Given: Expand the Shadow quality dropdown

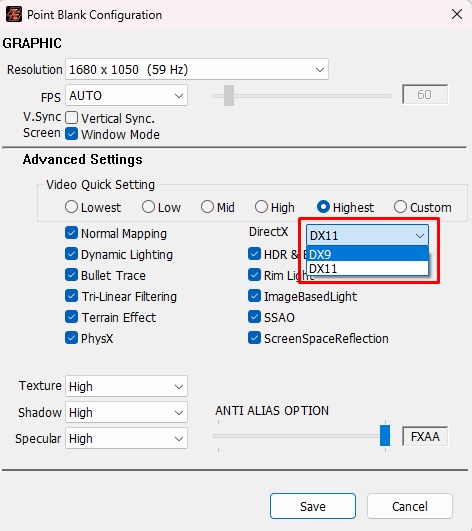Looking at the screenshot, I should [x=126, y=412].
